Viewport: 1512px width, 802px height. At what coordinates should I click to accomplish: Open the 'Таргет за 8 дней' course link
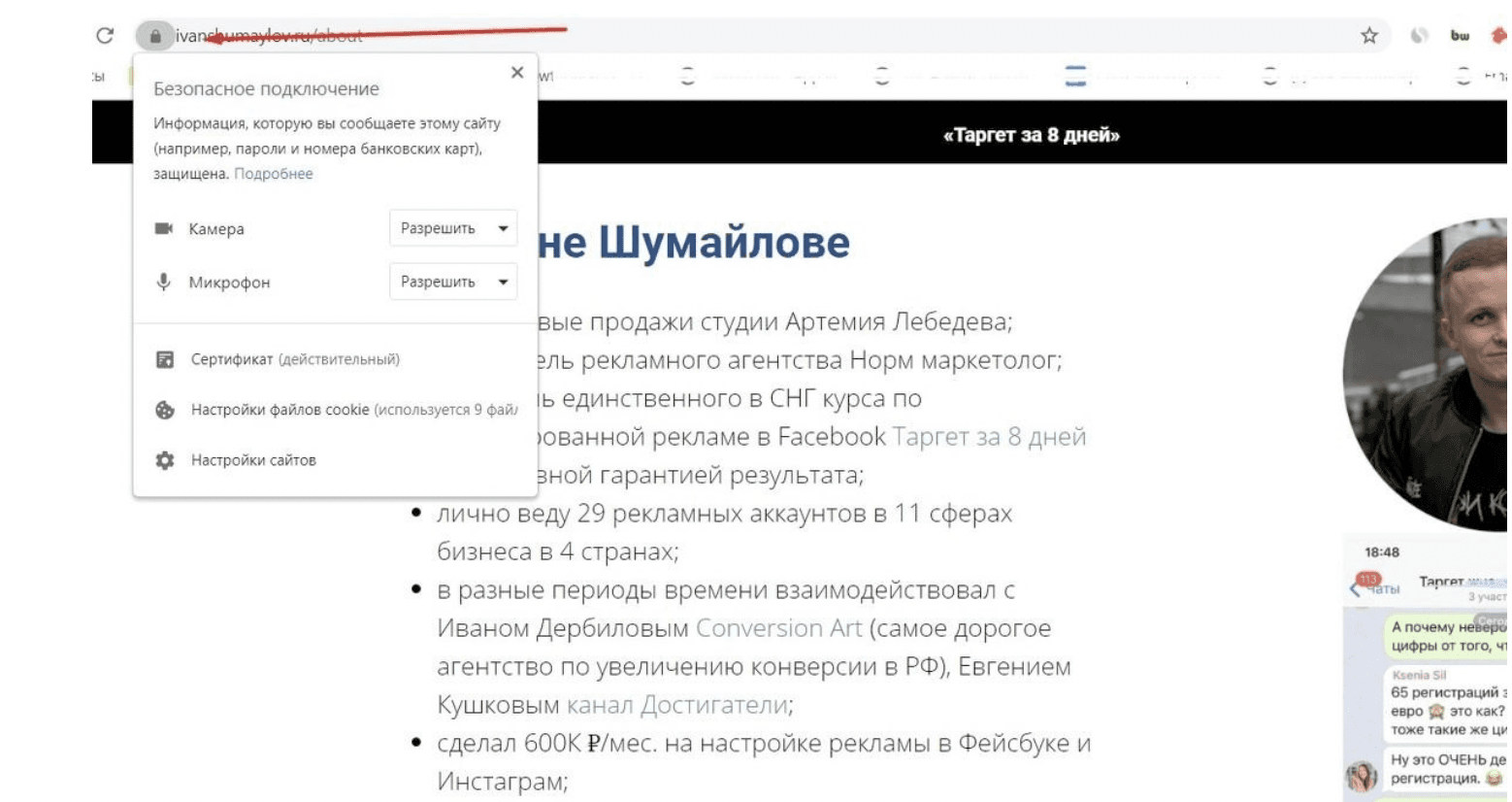tap(989, 437)
